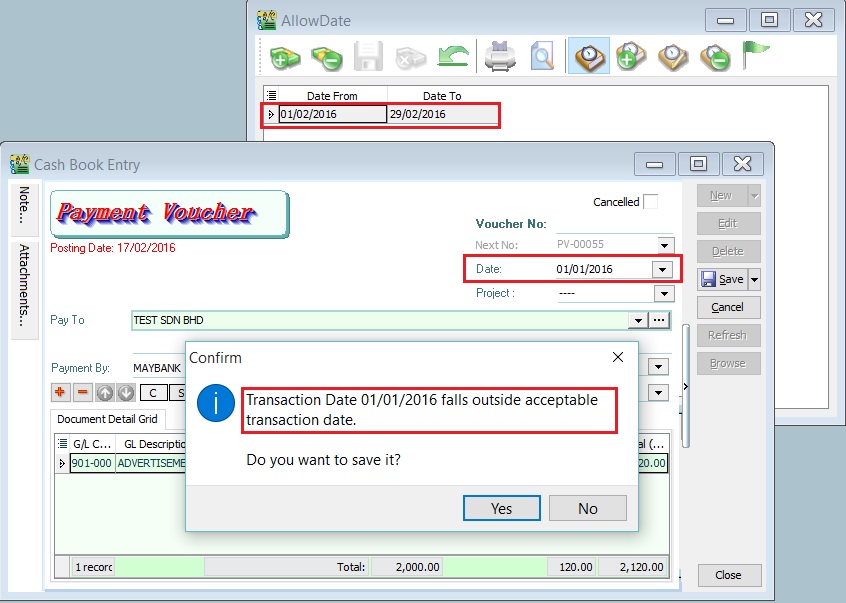Screen dimensions: 846x603
Task: Open the Date dropdown calendar
Action: (661, 269)
